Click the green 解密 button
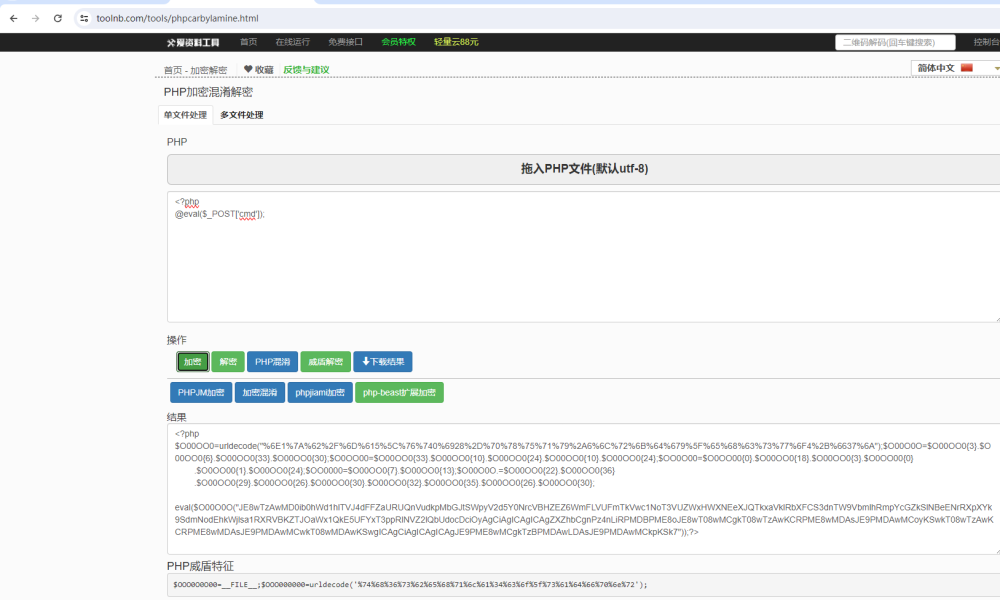The image size is (1000, 600). [228, 362]
